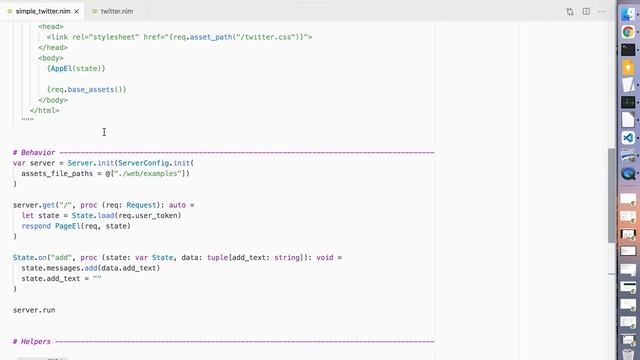Screen dimensions: 640x360
Task: Click the '# Helpers' comment line
Action: coord(224,342)
